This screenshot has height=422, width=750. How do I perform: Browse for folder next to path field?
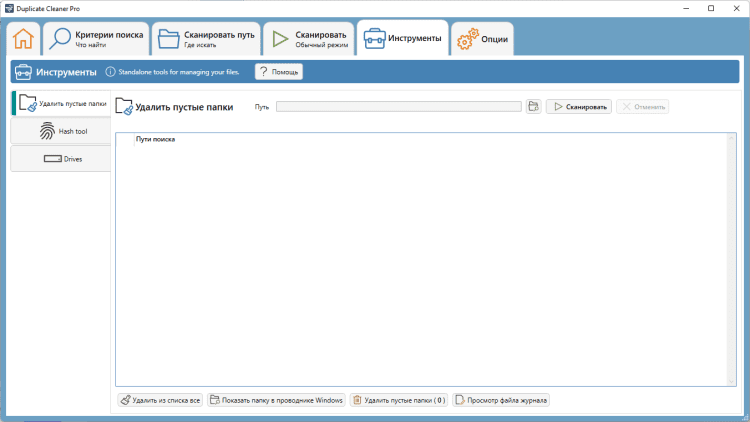(533, 107)
